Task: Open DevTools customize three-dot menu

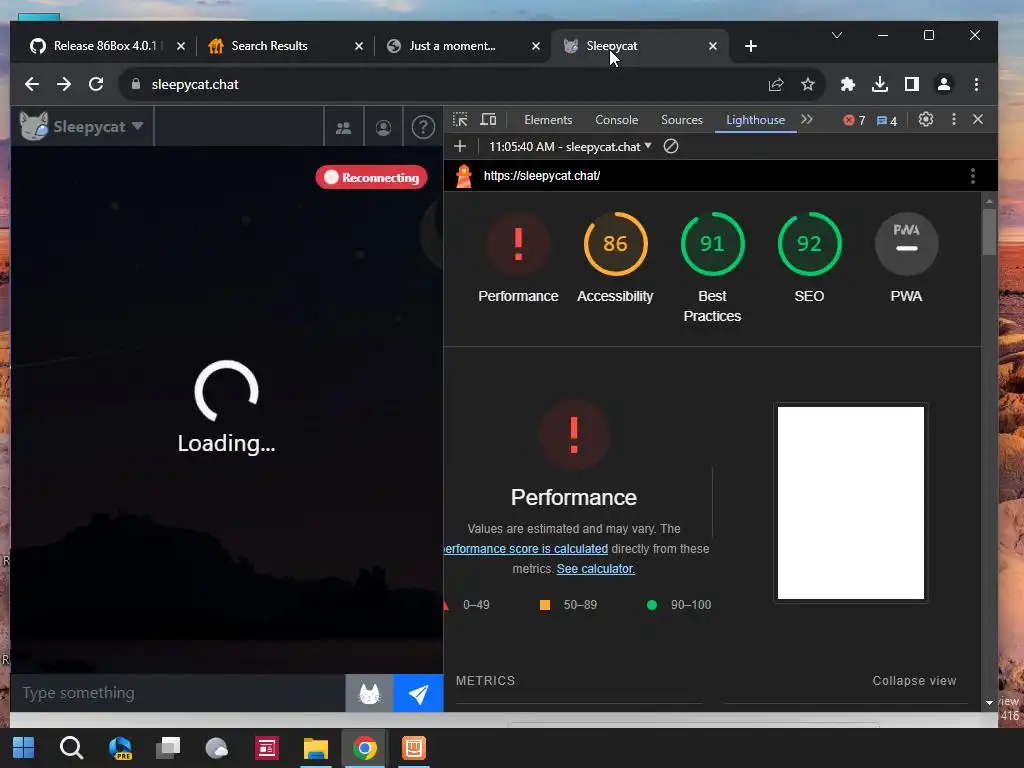Action: point(954,120)
